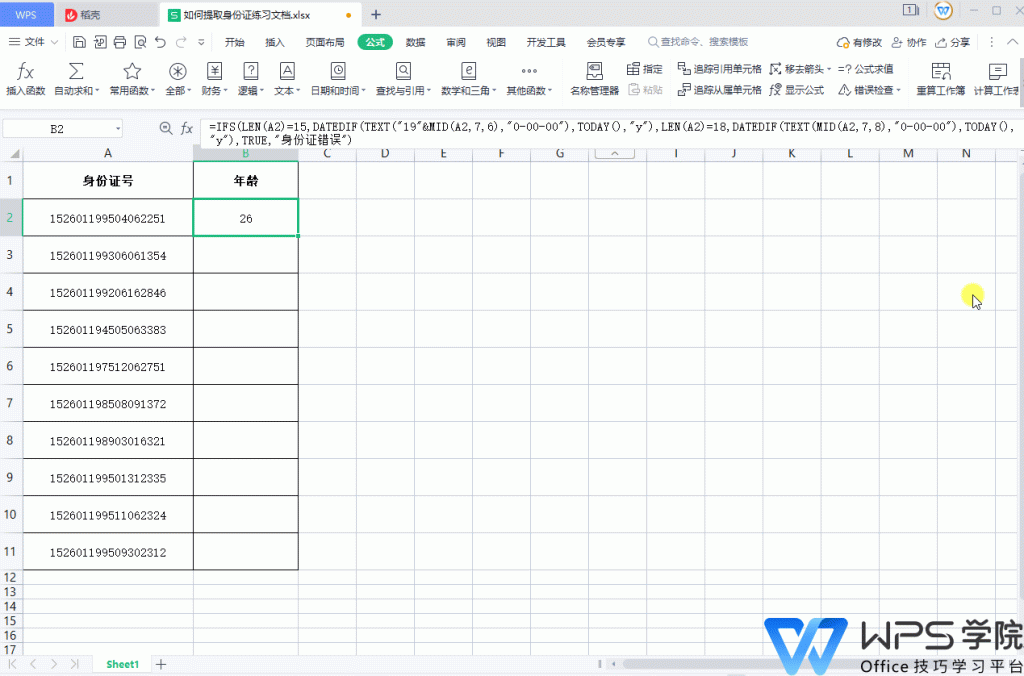Add a new document tab with plus

376,14
